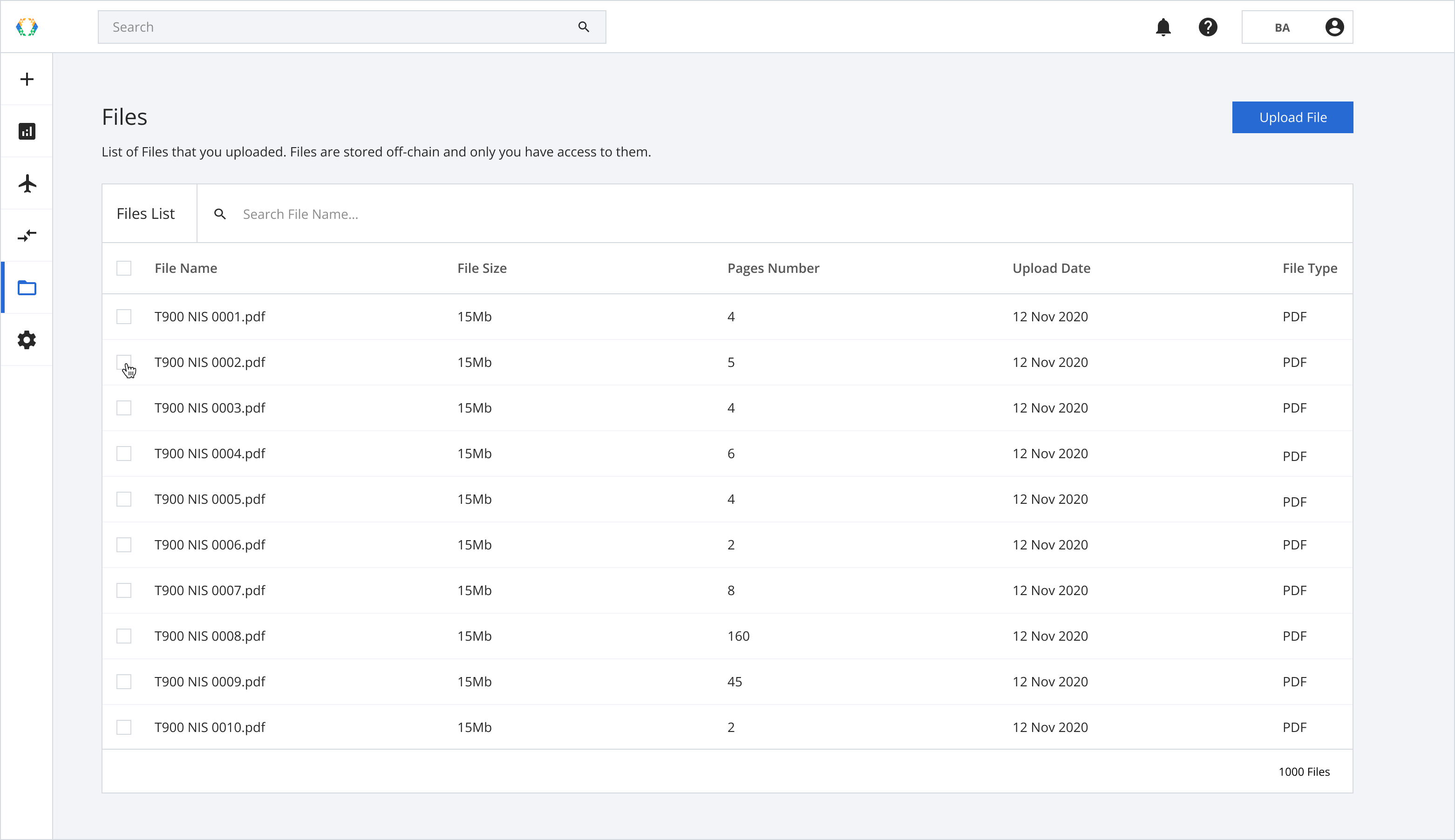1455x840 pixels.
Task: Check the box for T900 NIS 0002.pdf
Action: tap(124, 362)
